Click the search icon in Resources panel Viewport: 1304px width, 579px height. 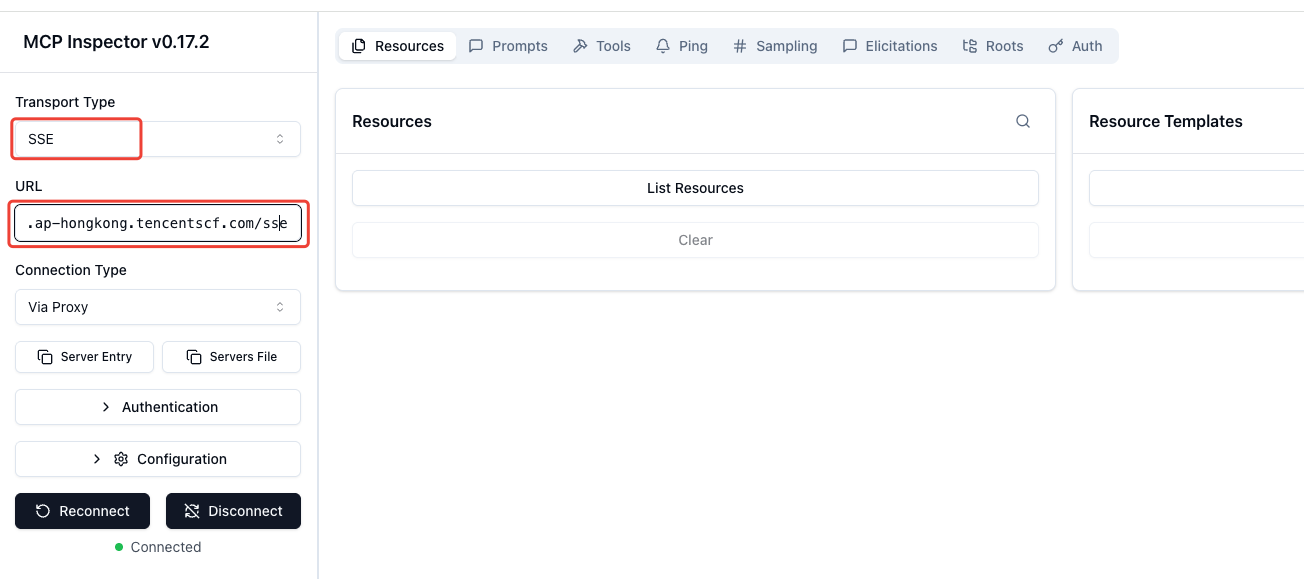tap(1022, 121)
